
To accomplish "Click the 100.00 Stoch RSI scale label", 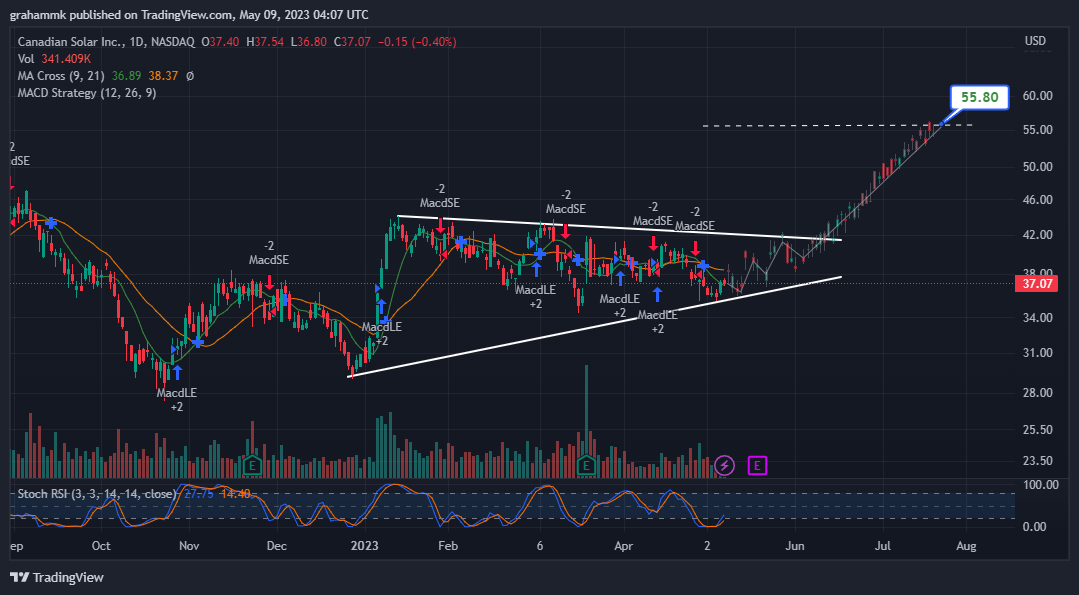I will click(x=1040, y=485).
